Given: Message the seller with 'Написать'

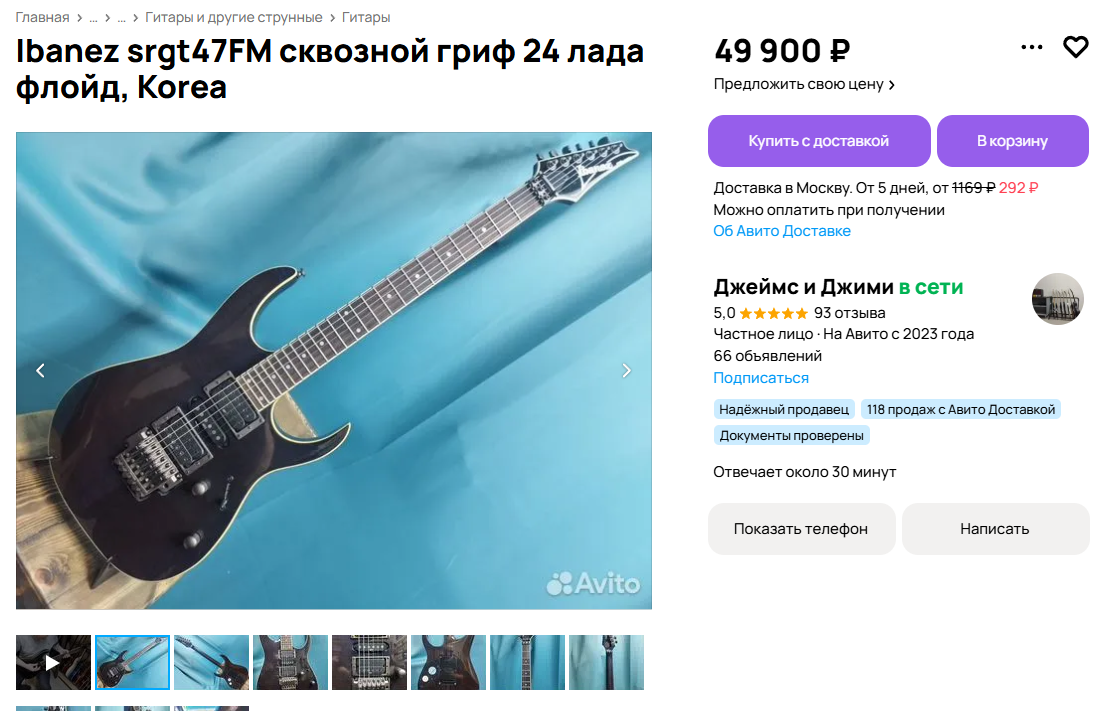Looking at the screenshot, I should [995, 529].
